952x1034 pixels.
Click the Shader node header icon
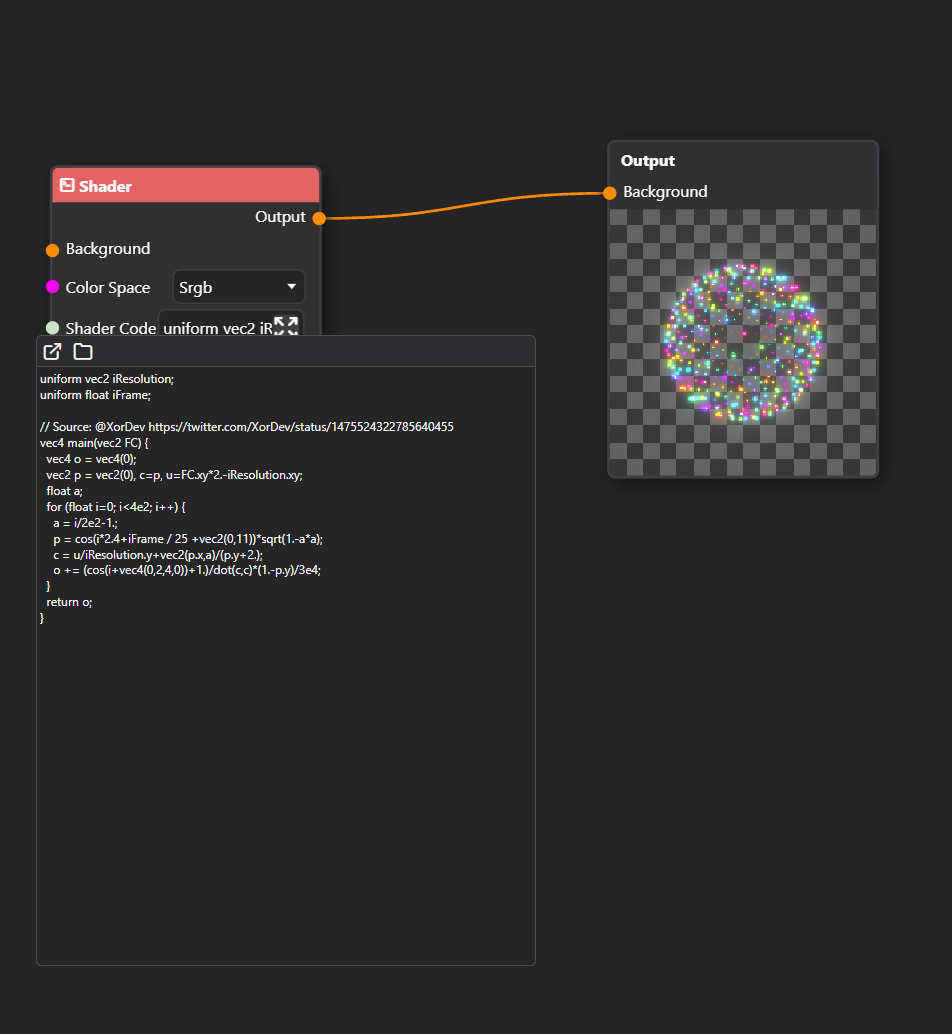[x=66, y=185]
